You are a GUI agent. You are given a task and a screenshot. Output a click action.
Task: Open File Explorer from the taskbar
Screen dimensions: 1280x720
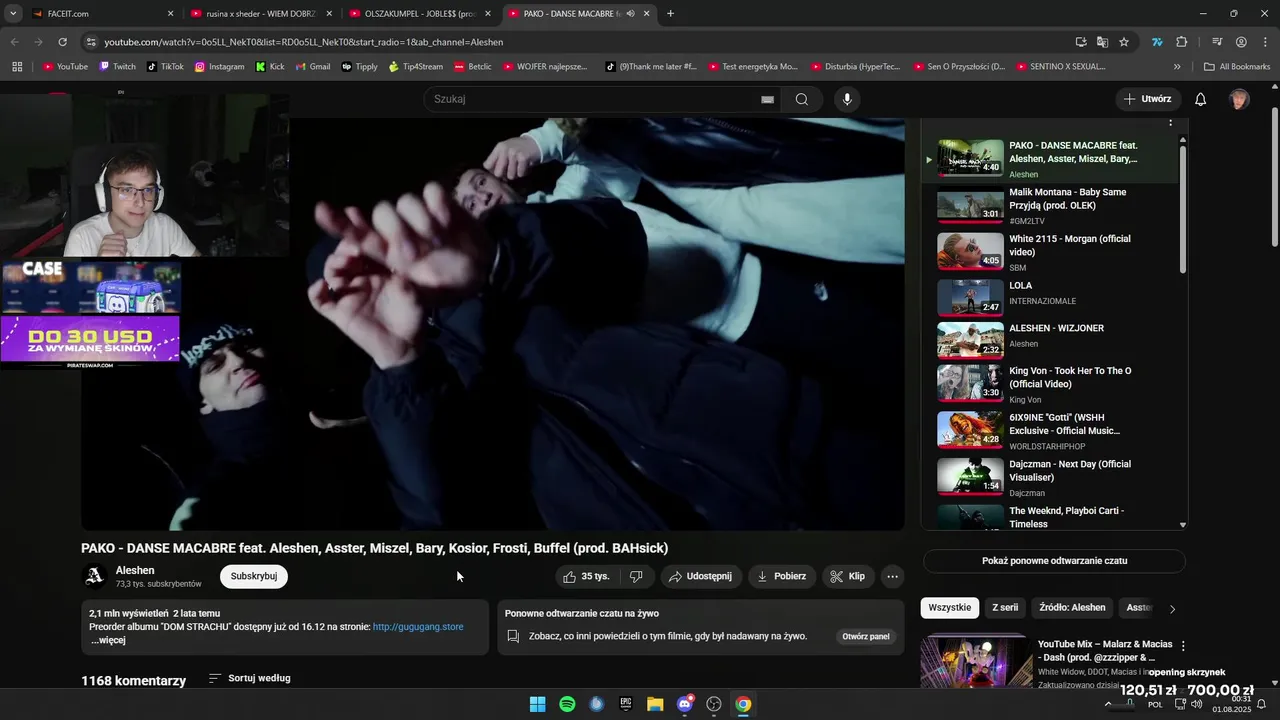tap(655, 704)
